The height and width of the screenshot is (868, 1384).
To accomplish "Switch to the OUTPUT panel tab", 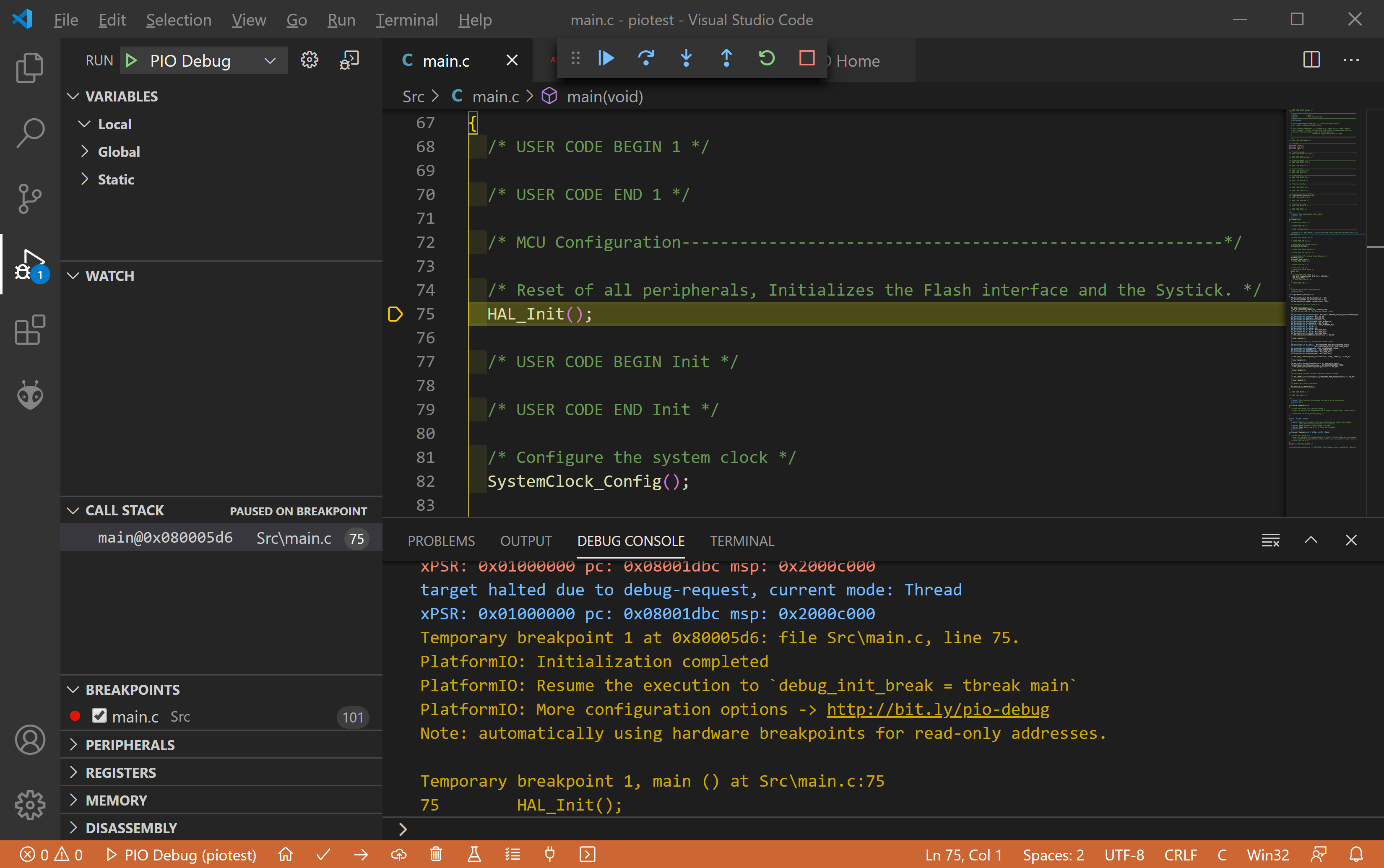I will click(x=526, y=541).
